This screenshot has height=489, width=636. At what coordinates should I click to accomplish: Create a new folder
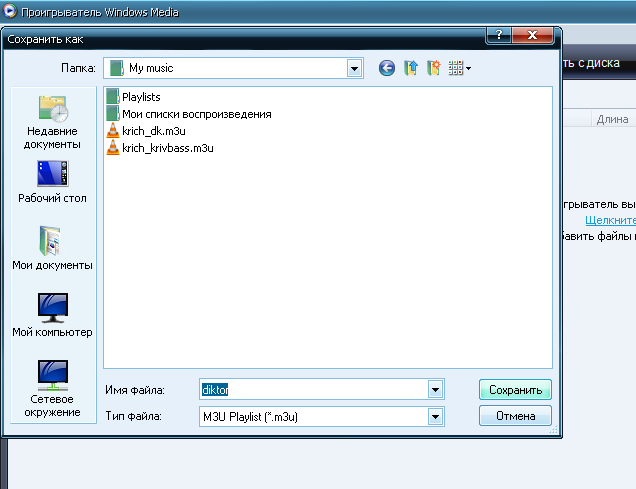[434, 68]
